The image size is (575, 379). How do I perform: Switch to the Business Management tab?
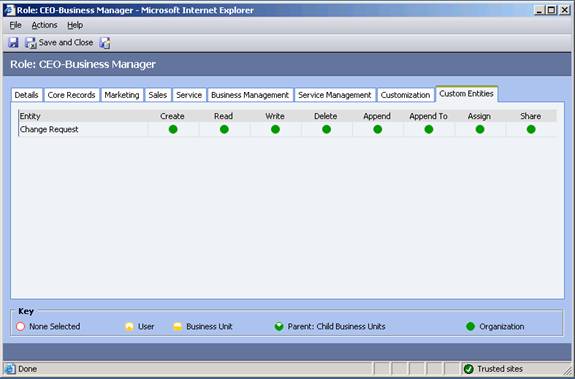250,95
